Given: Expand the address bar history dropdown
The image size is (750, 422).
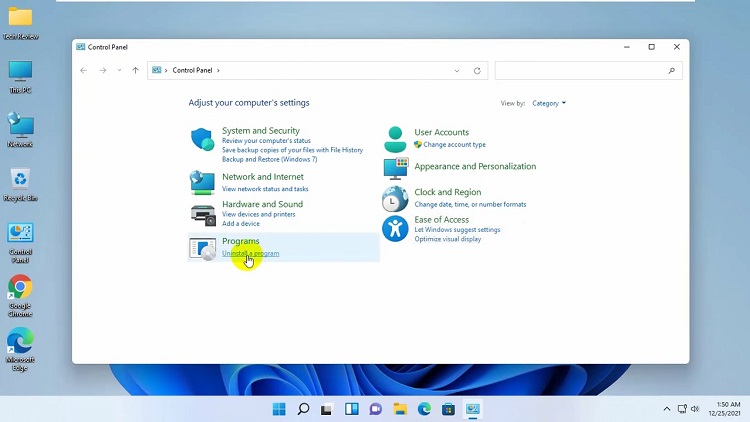Looking at the screenshot, I should pyautogui.click(x=457, y=71).
